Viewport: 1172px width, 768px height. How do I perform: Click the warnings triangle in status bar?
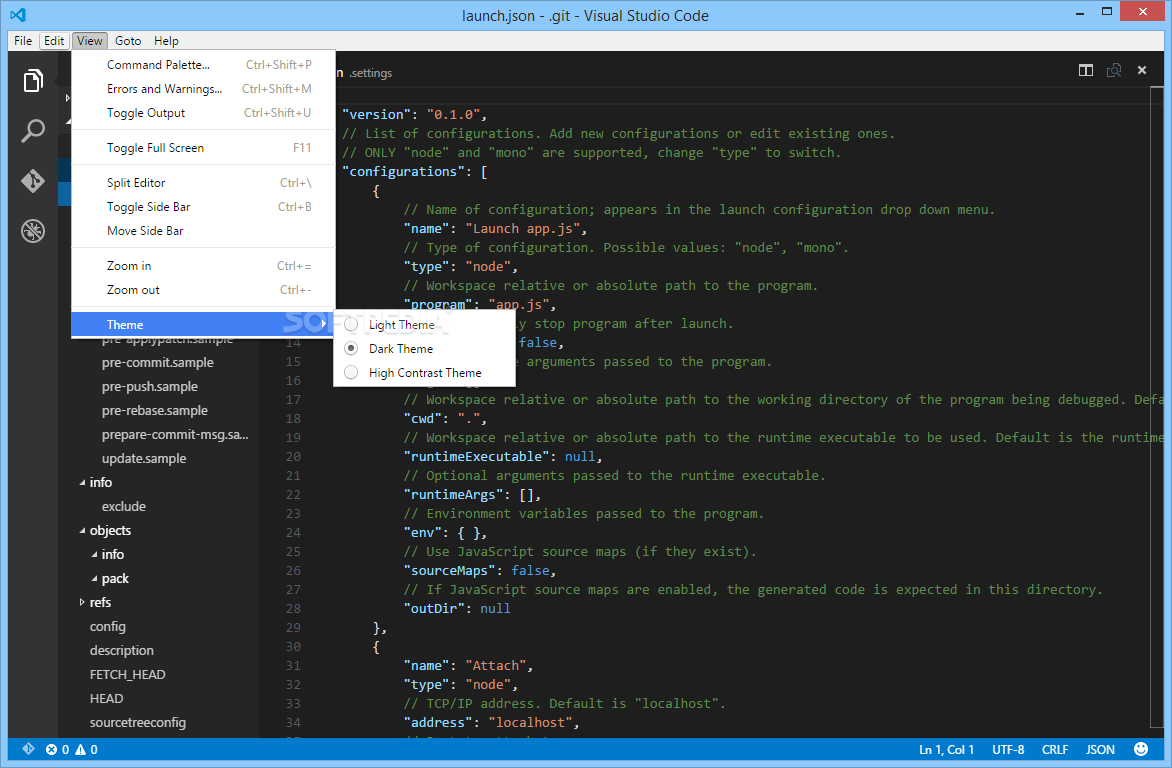click(81, 749)
